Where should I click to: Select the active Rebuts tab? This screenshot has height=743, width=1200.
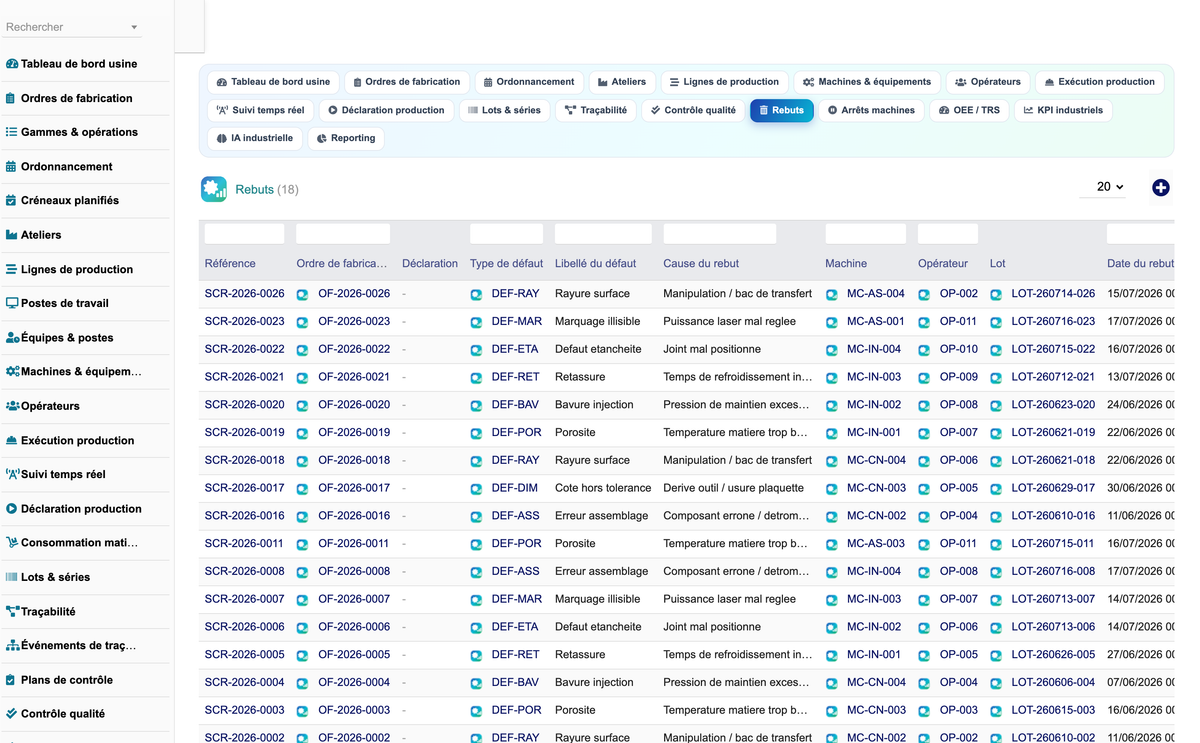point(781,110)
